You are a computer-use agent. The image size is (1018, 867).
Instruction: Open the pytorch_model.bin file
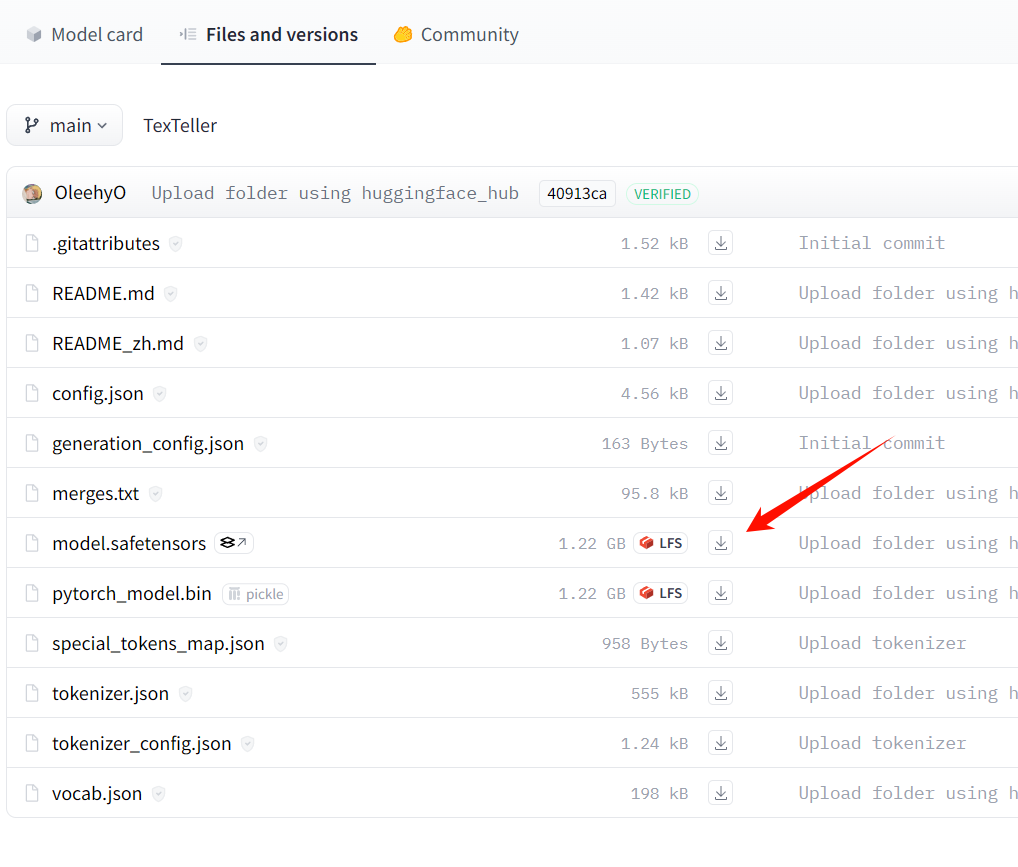click(132, 594)
